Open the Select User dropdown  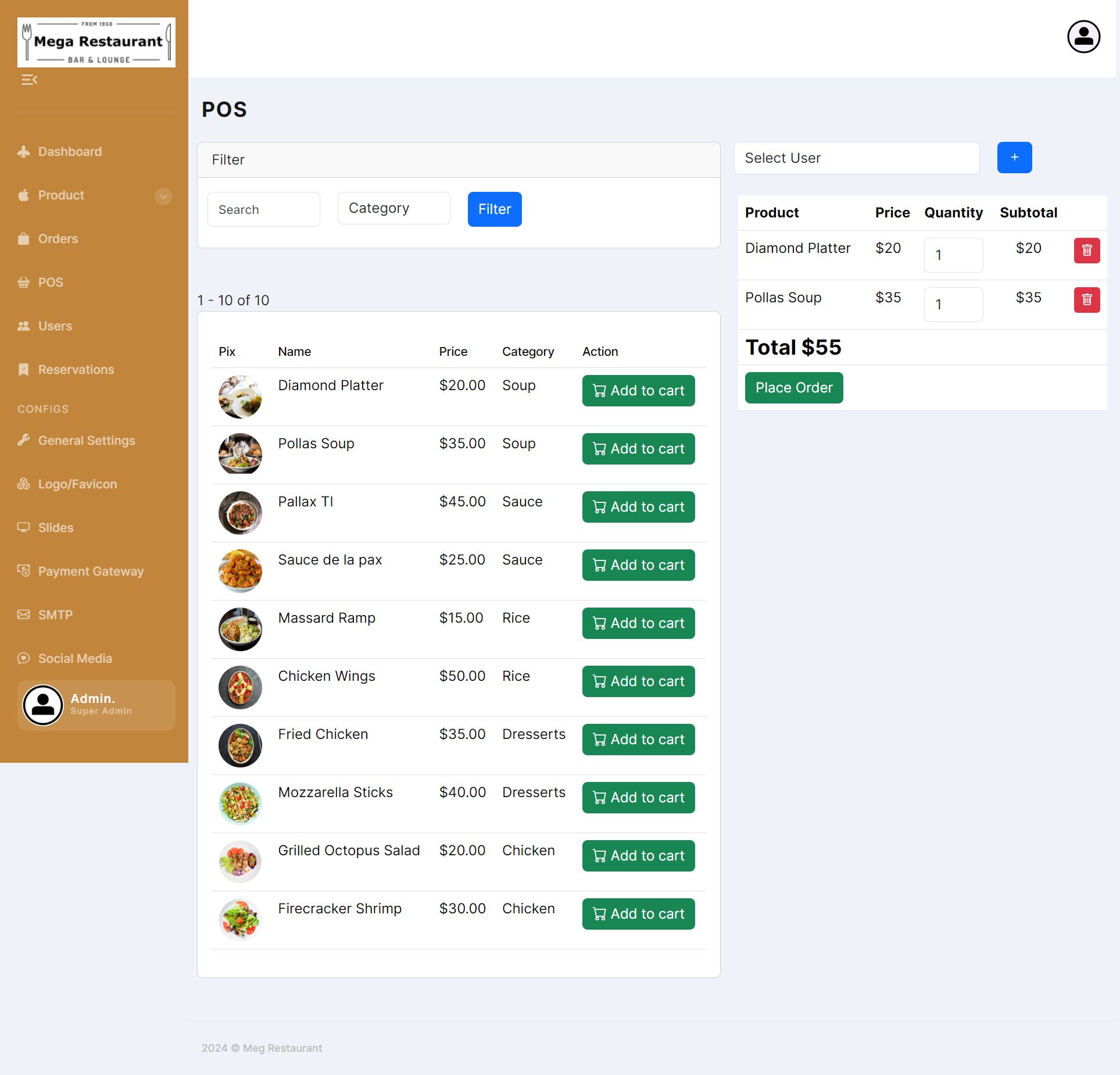(x=856, y=158)
